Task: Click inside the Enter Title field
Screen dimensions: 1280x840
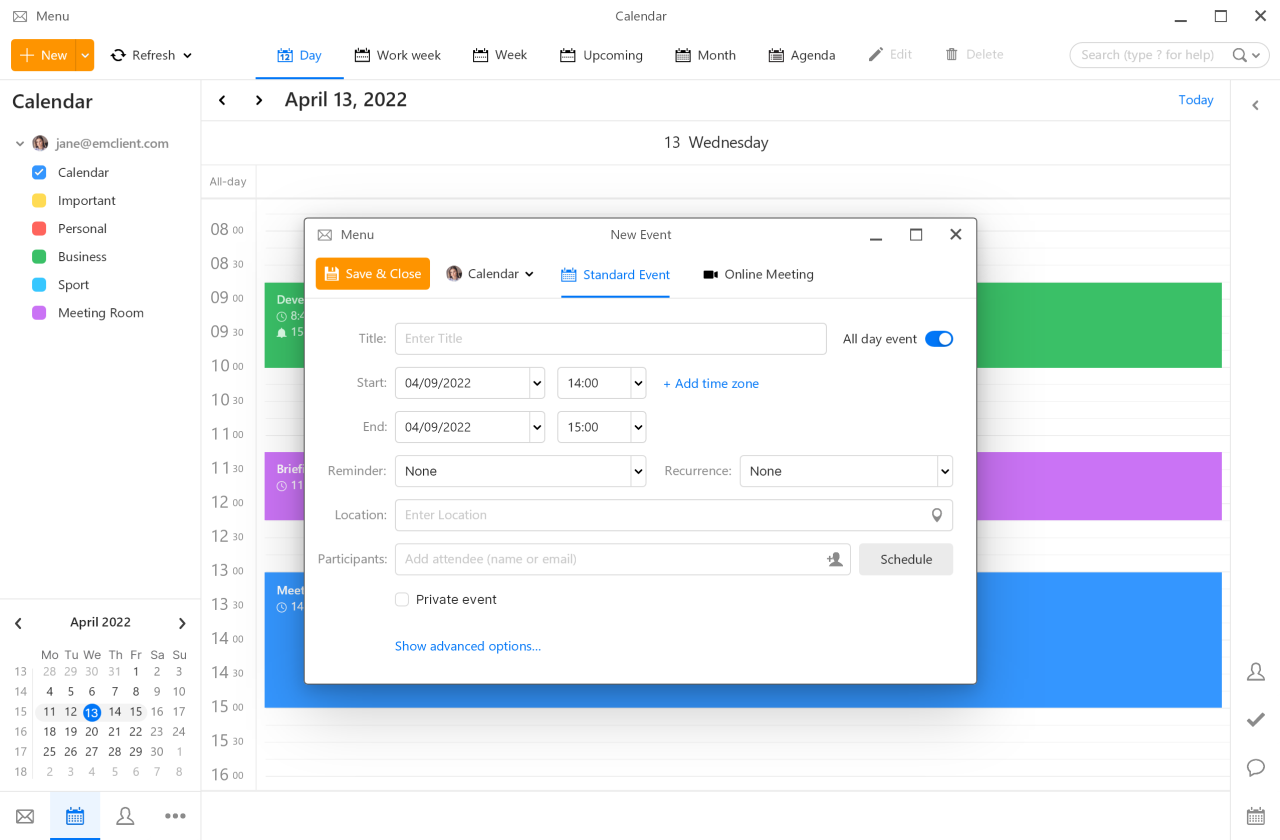Action: click(x=610, y=338)
